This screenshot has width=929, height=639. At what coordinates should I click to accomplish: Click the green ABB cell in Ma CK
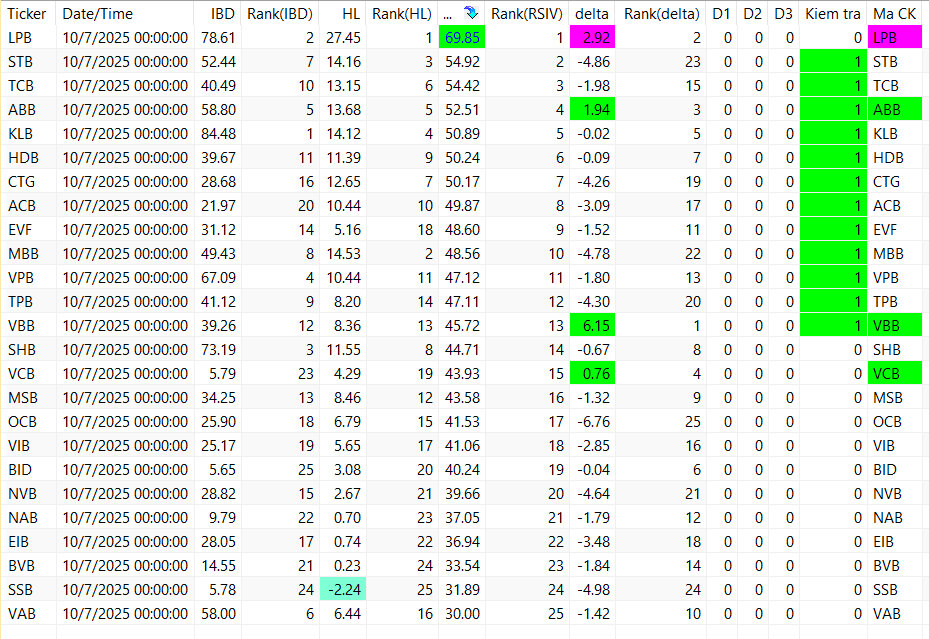[895, 110]
